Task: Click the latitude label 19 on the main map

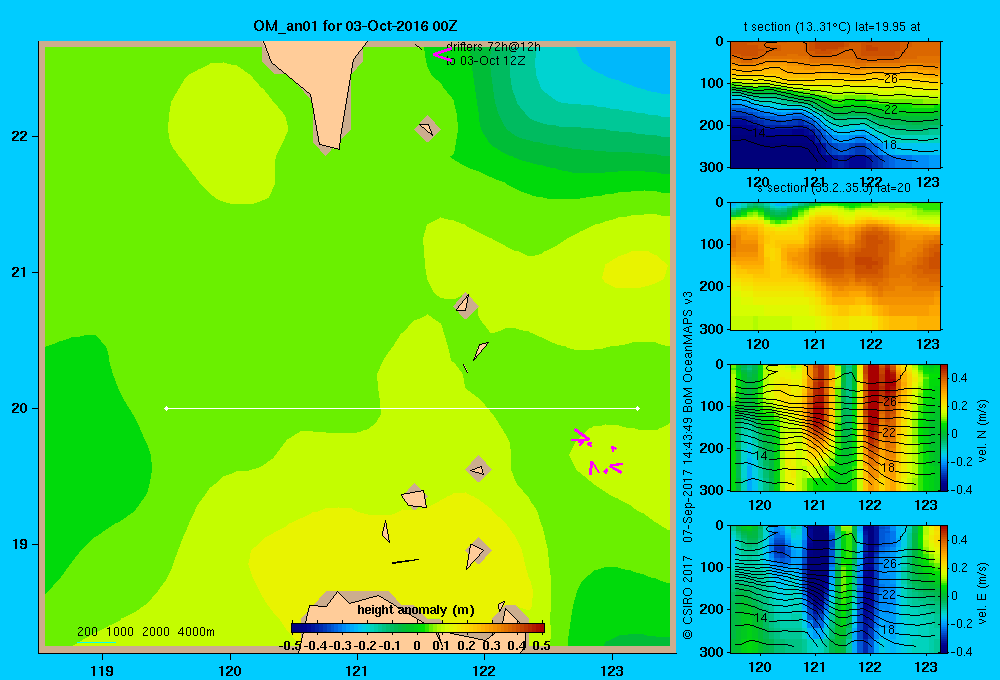Action: (20, 544)
